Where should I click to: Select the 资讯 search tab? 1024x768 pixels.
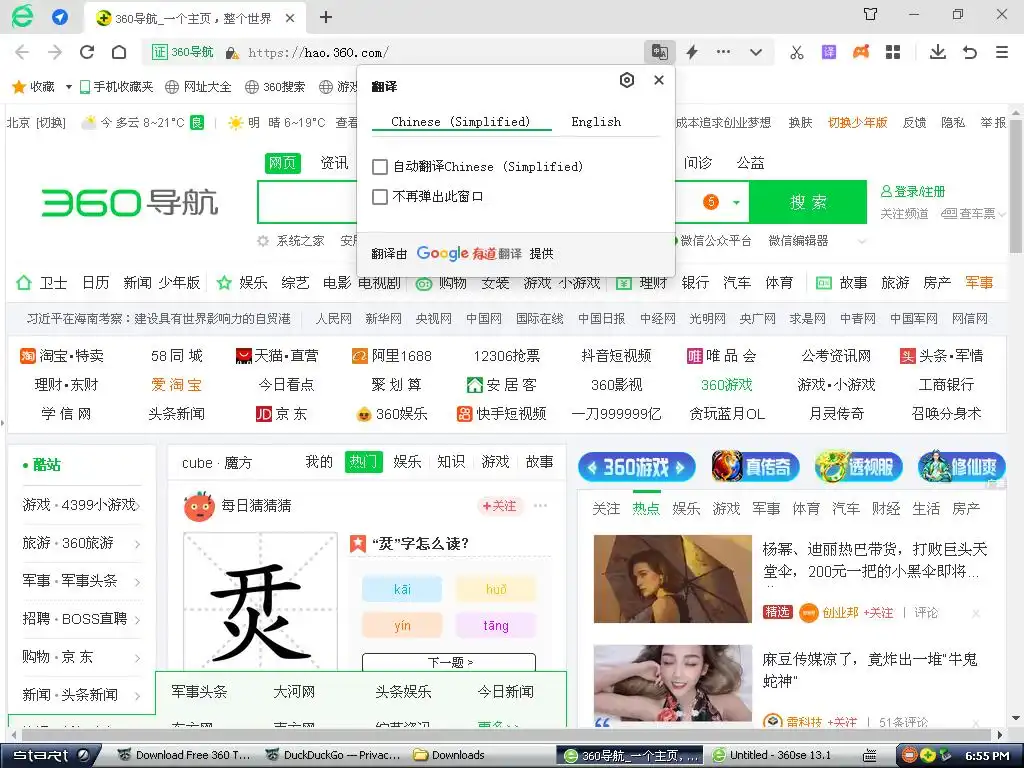click(x=334, y=163)
